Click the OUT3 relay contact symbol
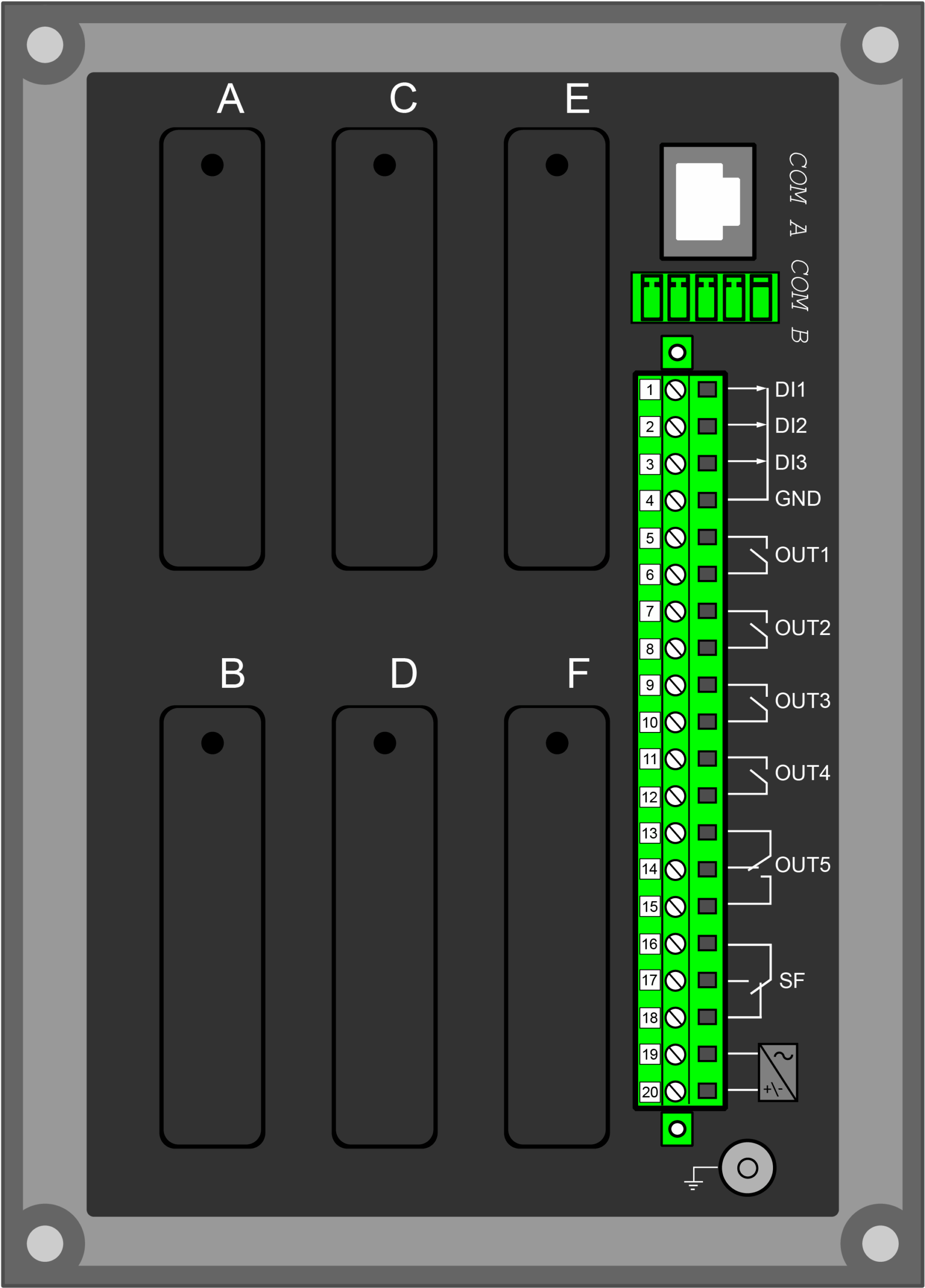The image size is (925, 1288). click(748, 702)
